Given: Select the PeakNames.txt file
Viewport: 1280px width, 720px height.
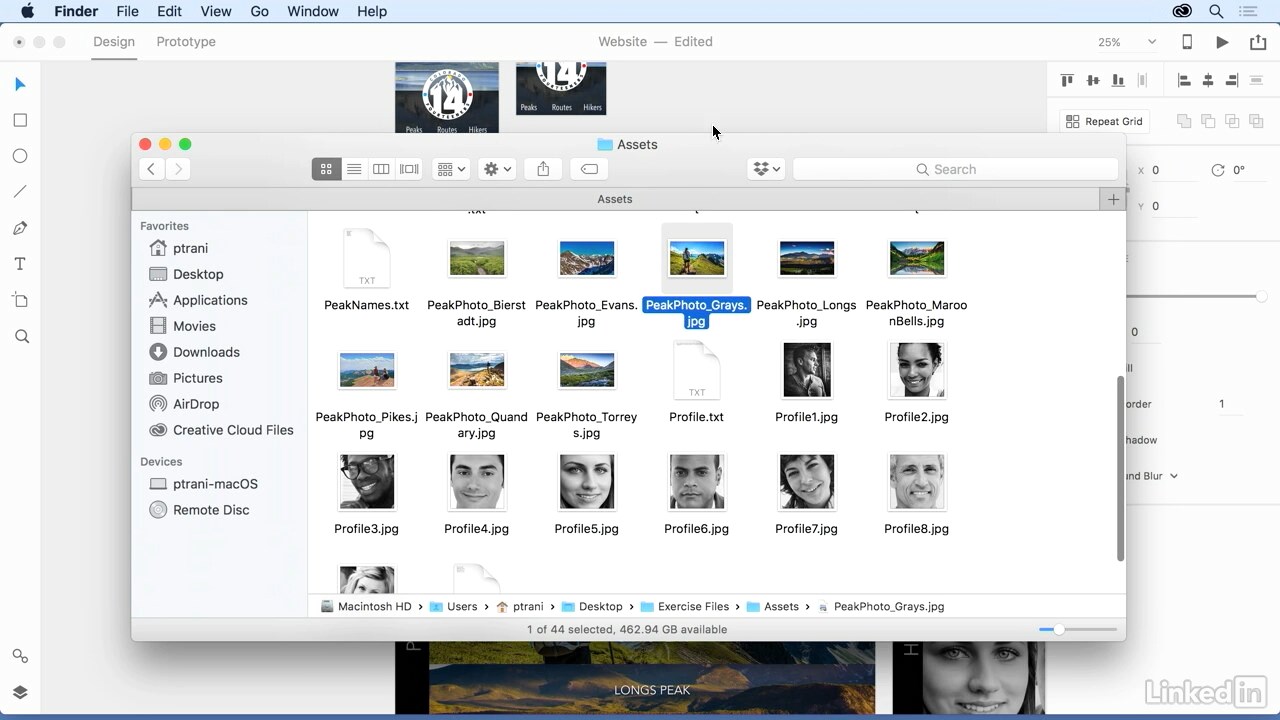Looking at the screenshot, I should coord(367,259).
